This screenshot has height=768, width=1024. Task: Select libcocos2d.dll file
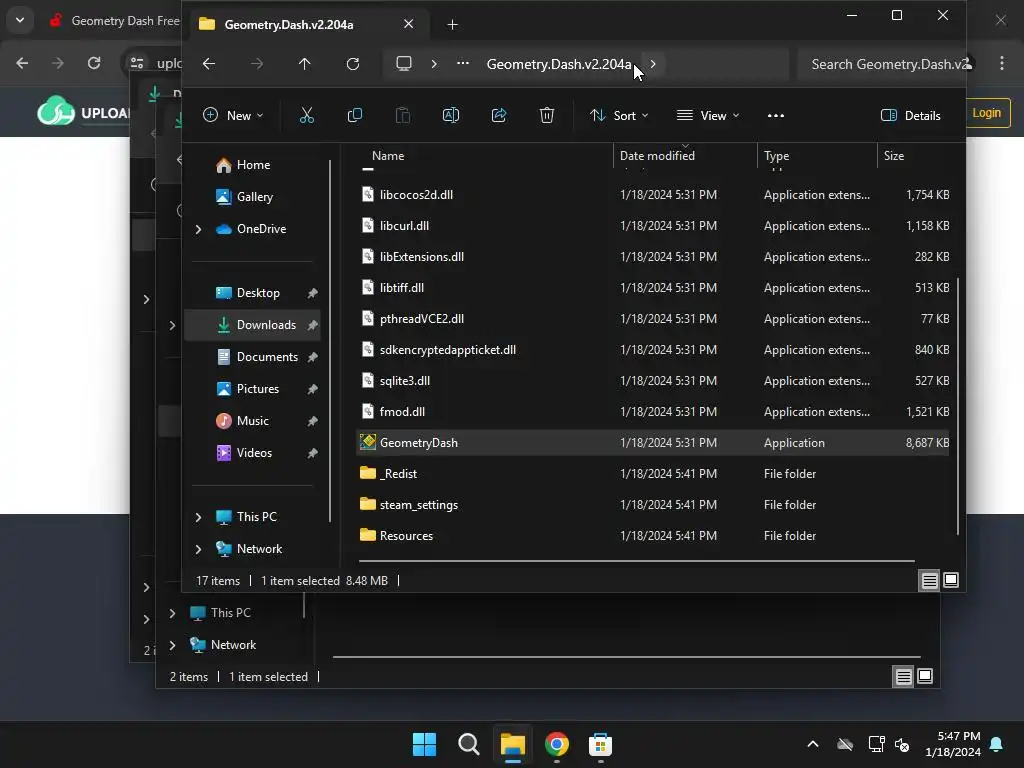point(653,195)
